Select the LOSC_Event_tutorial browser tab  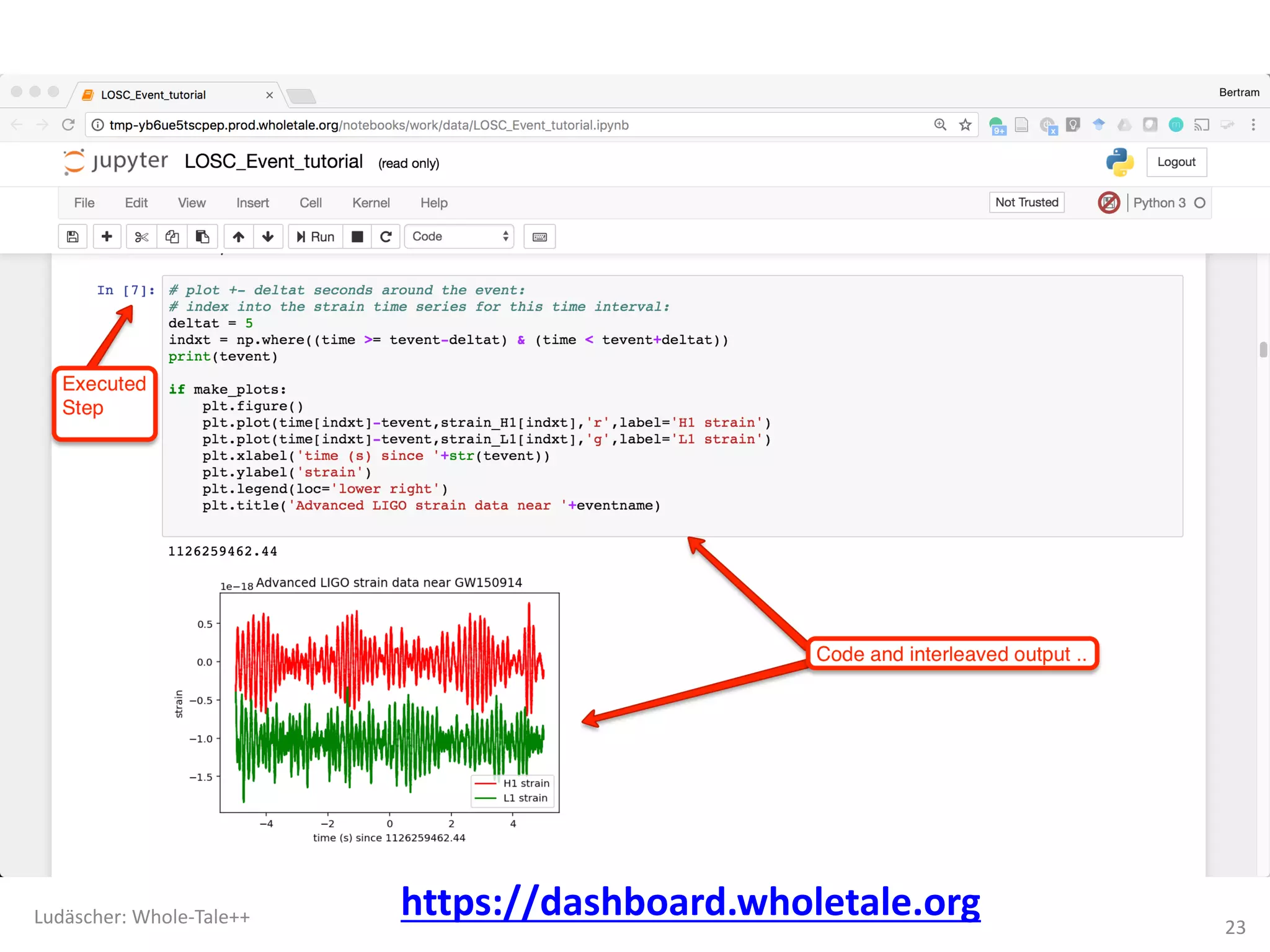175,95
